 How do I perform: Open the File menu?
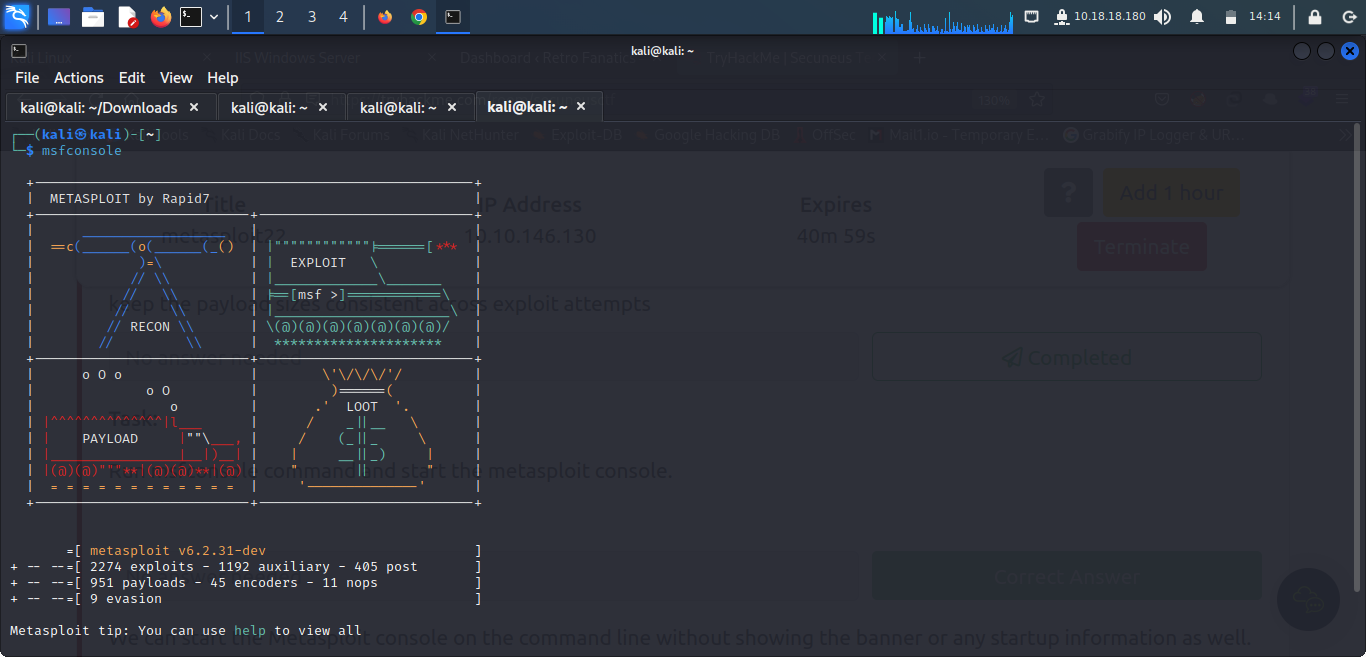(x=27, y=77)
